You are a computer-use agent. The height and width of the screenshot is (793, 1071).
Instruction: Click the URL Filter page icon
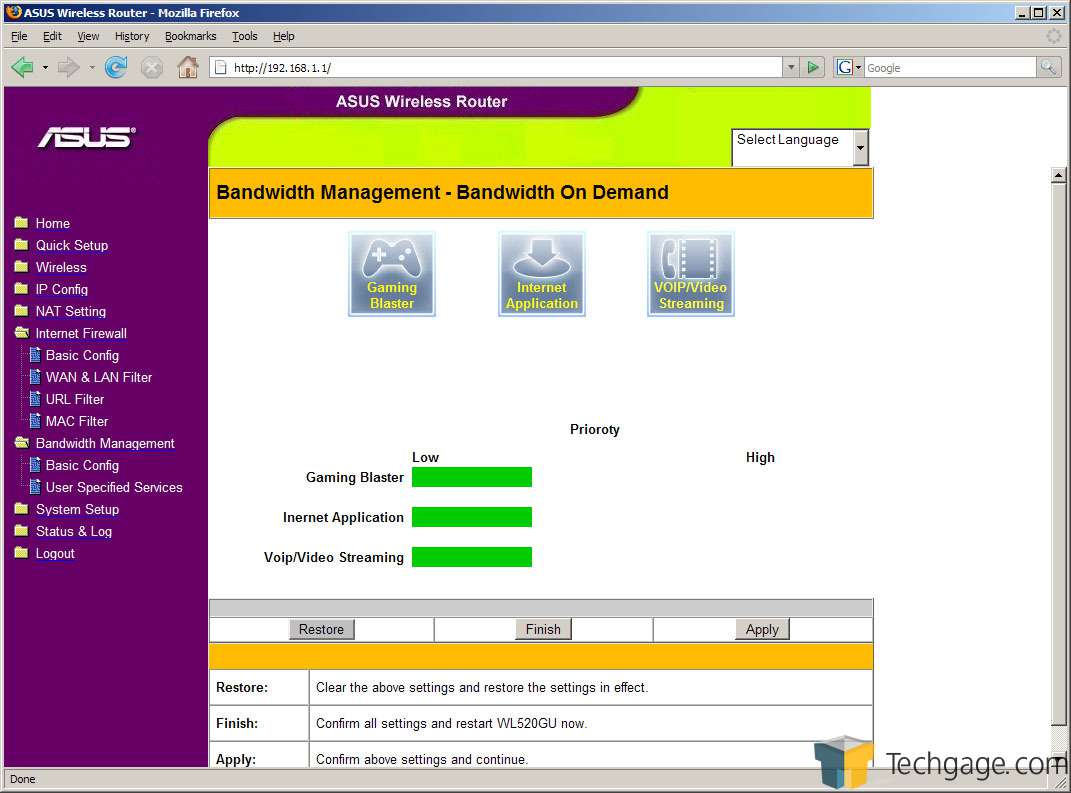[x=36, y=399]
